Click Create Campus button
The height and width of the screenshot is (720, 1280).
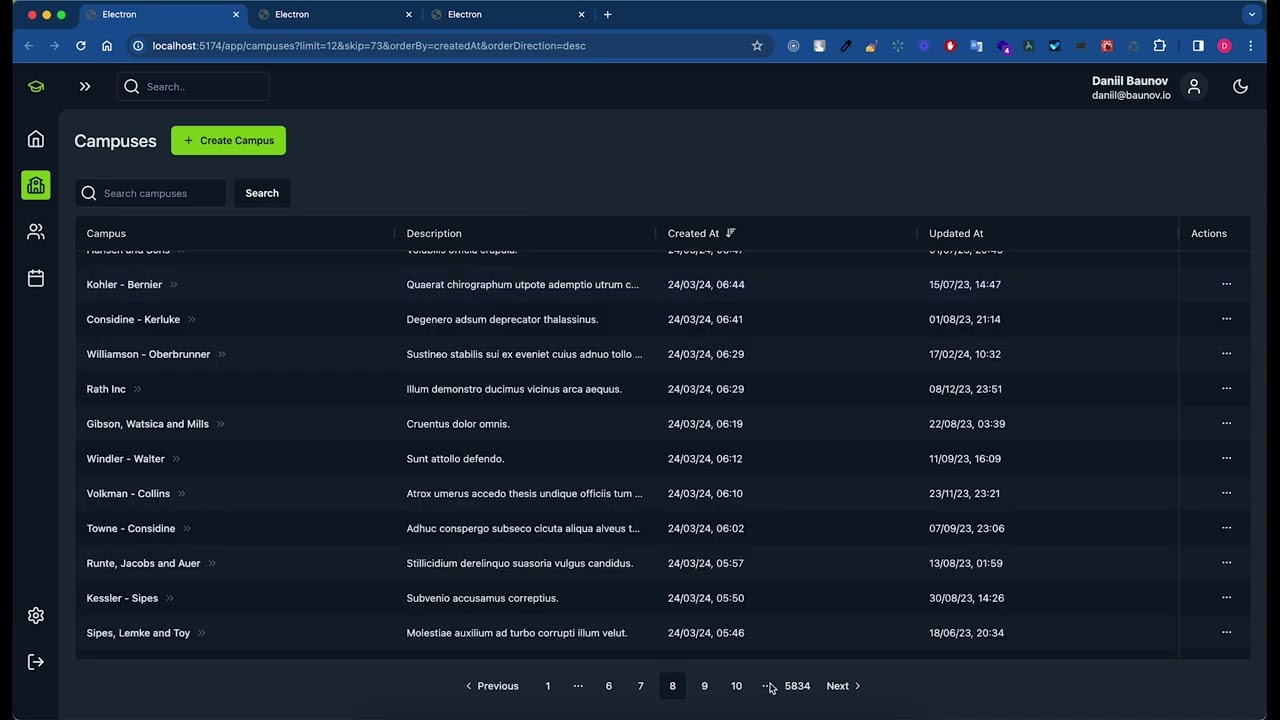[228, 140]
